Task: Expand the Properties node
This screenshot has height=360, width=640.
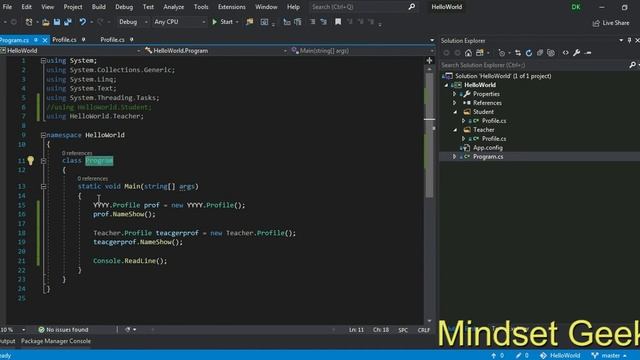Action: (454, 94)
